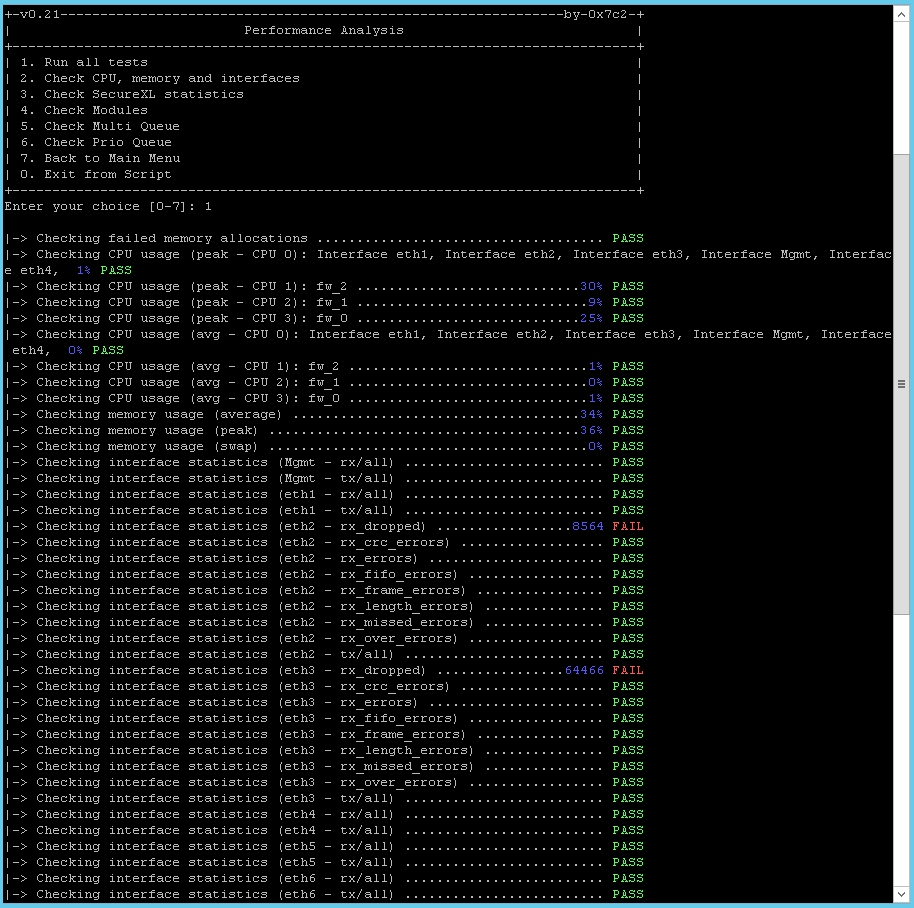Click the scrollbar down arrow

[902, 893]
